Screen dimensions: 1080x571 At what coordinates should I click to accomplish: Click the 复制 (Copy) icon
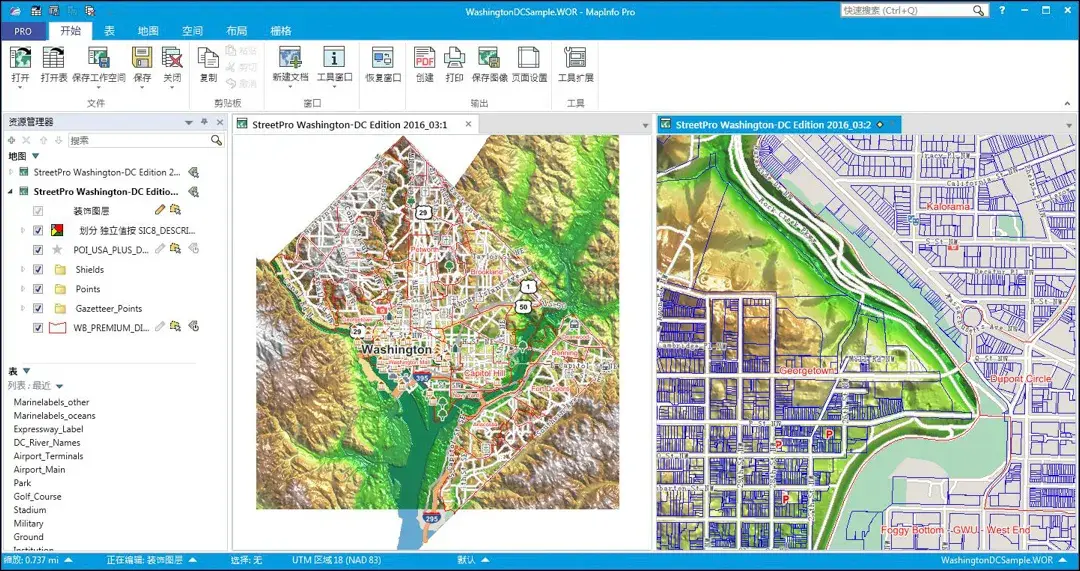click(x=208, y=58)
